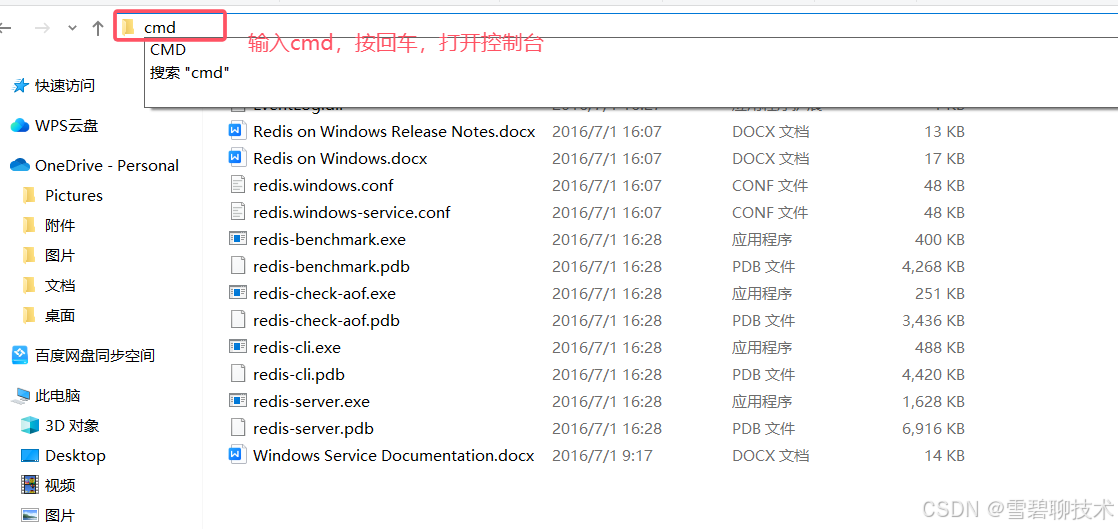This screenshot has width=1118, height=529.
Task: Select the redis-check-aof.exe file
Action: click(x=324, y=294)
